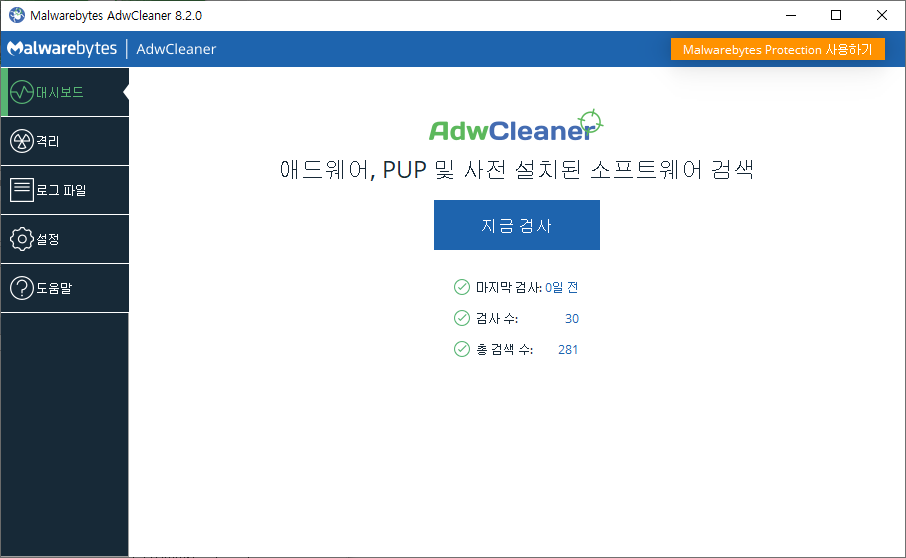Close the AdwCleaner window
This screenshot has width=906, height=558.
[882, 15]
